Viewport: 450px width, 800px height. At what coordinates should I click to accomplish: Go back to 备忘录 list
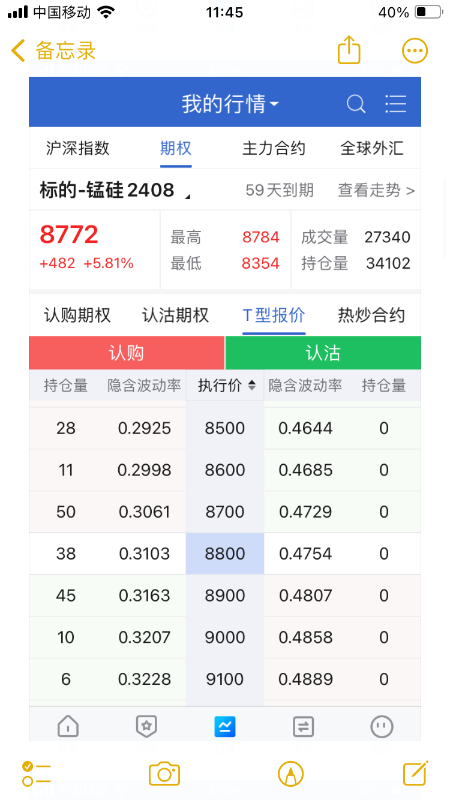click(53, 51)
